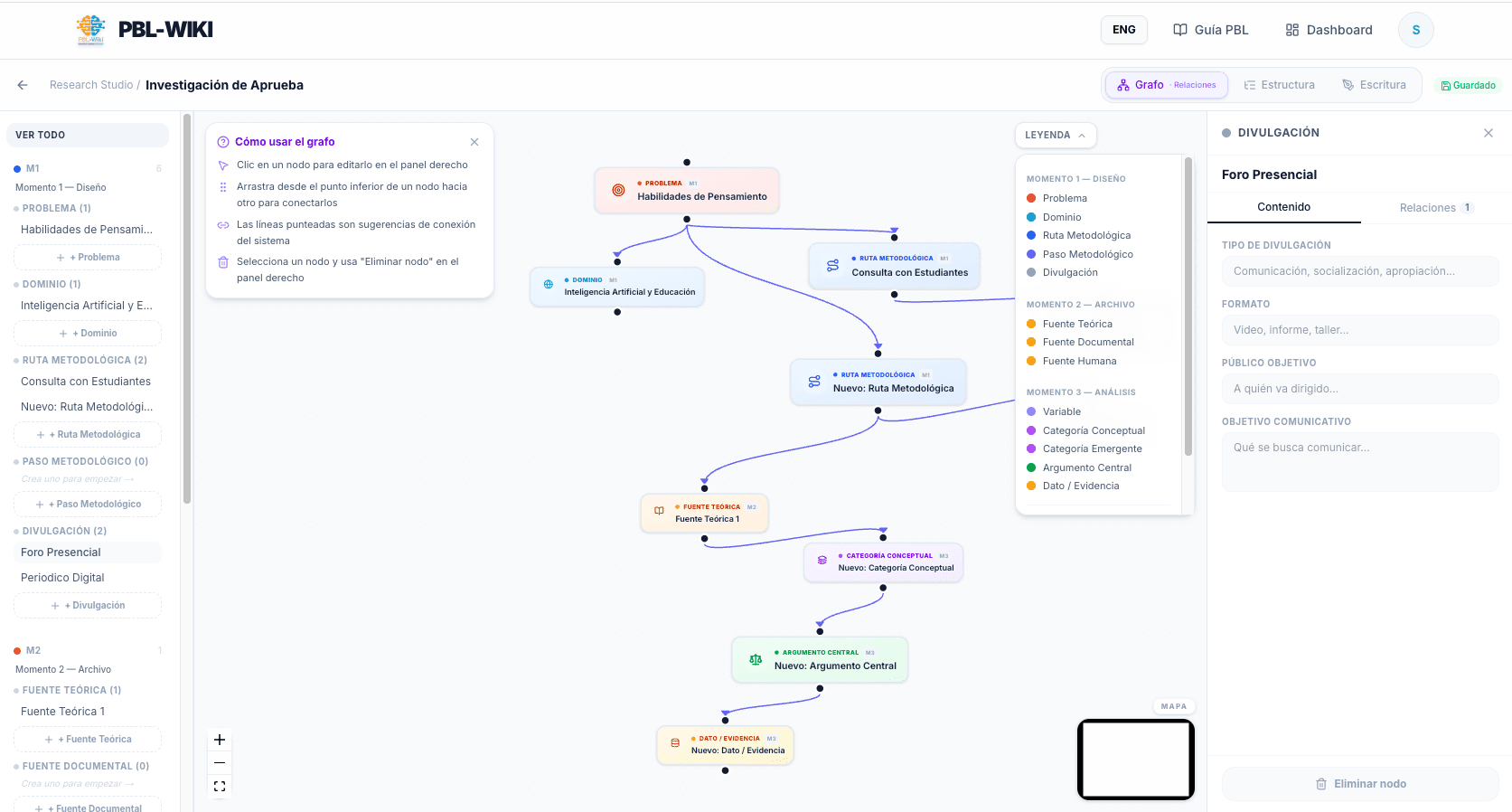This screenshot has height=812, width=1512.
Task: Click scales icon on Argumento Central node
Action: click(756, 660)
